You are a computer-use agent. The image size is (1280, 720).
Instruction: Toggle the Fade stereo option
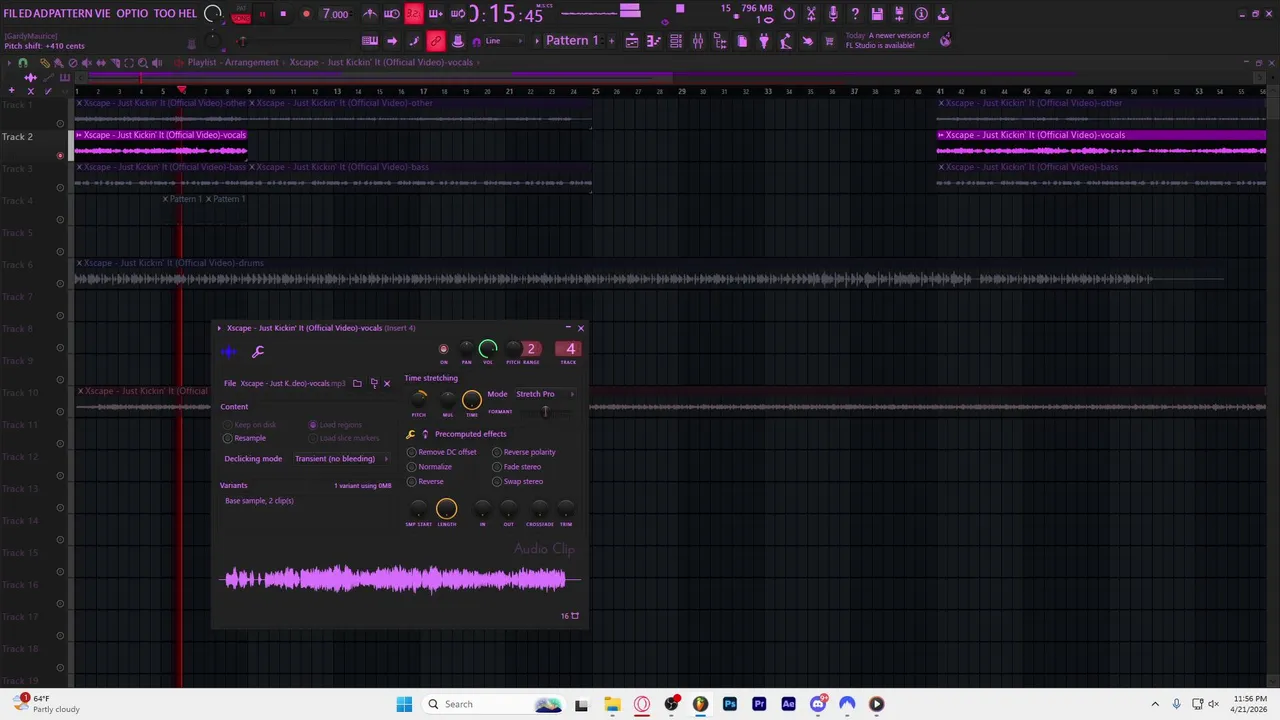point(516,467)
